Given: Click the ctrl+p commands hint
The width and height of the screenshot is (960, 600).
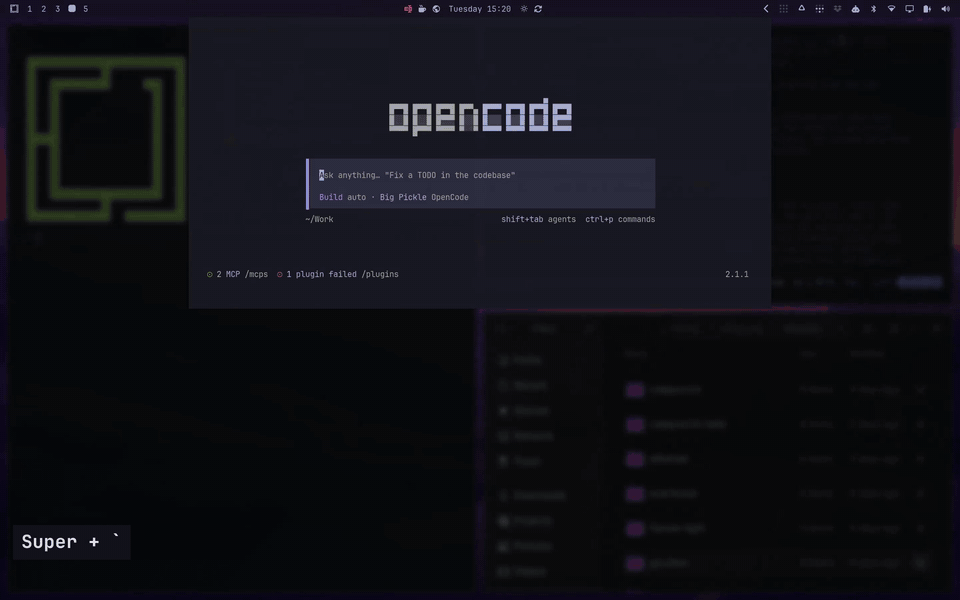Looking at the screenshot, I should pyautogui.click(x=620, y=219).
